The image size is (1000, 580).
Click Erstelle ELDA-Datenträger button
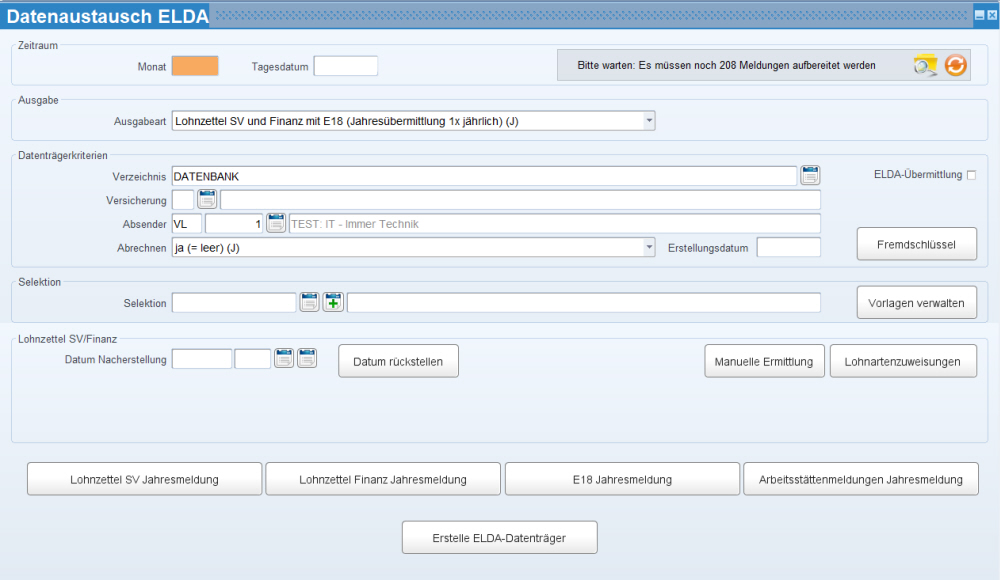pos(499,538)
